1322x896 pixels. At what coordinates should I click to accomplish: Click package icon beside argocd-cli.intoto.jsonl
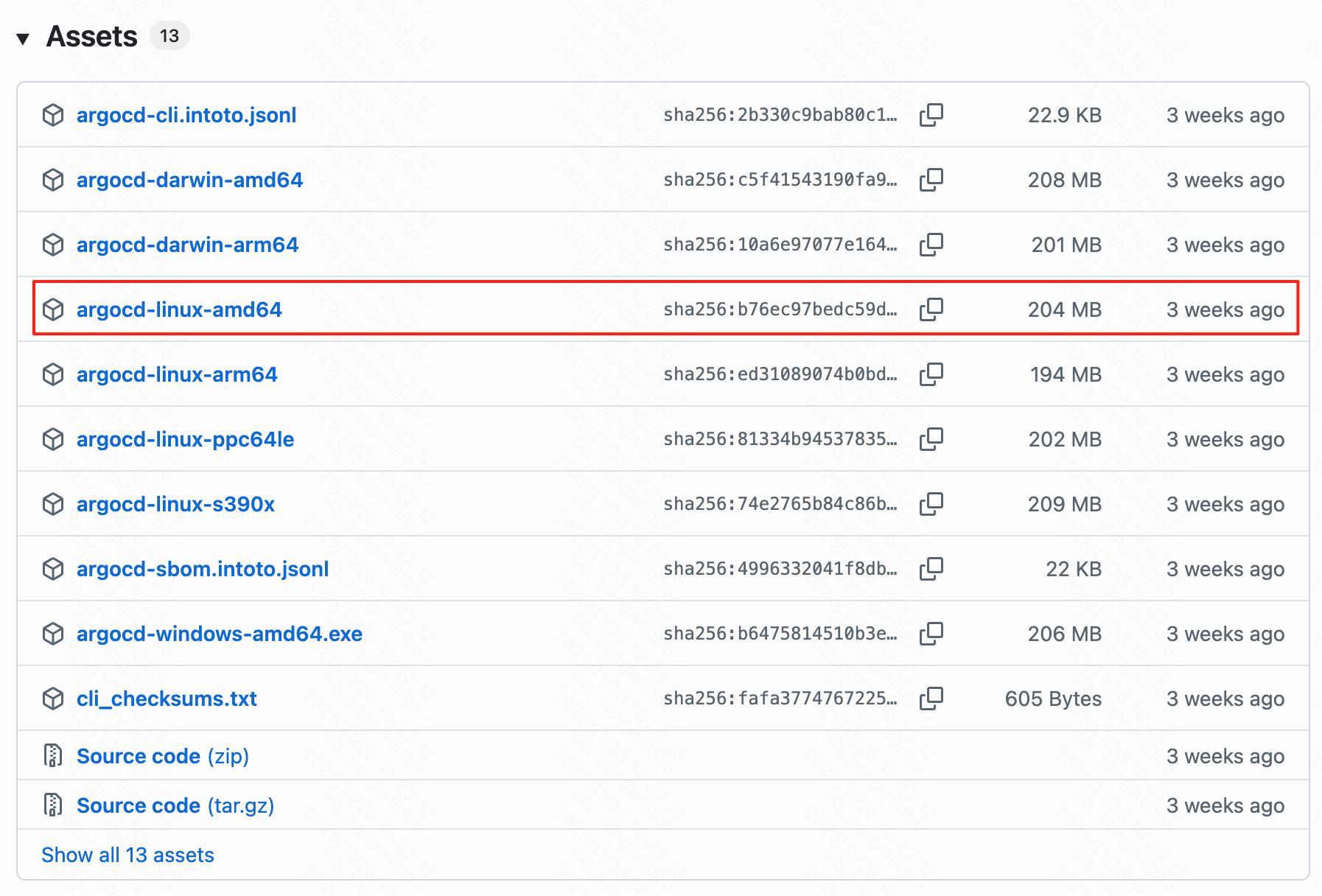(x=53, y=115)
